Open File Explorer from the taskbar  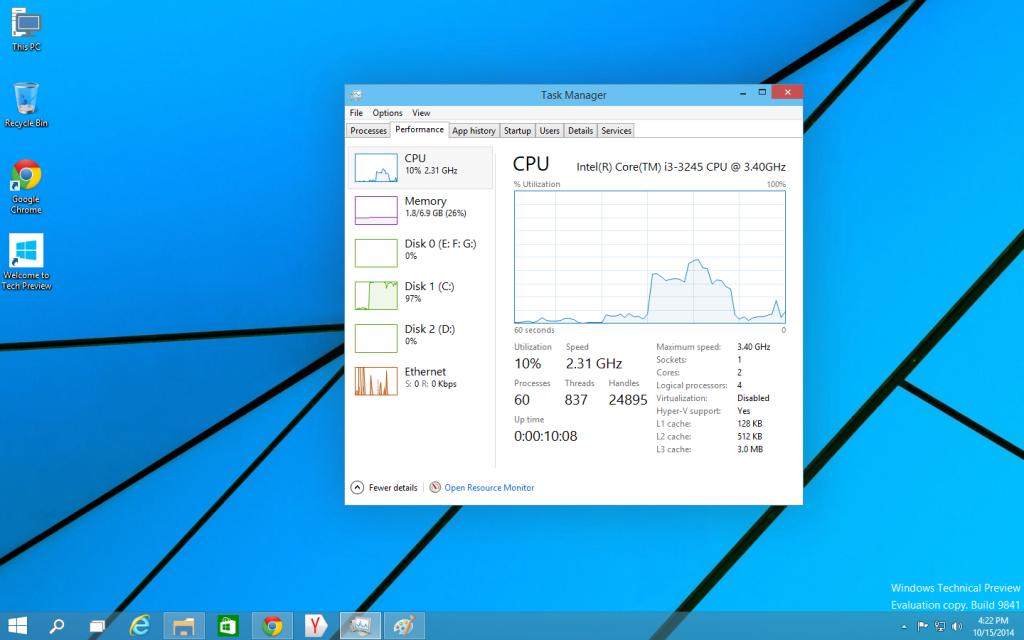(184, 626)
